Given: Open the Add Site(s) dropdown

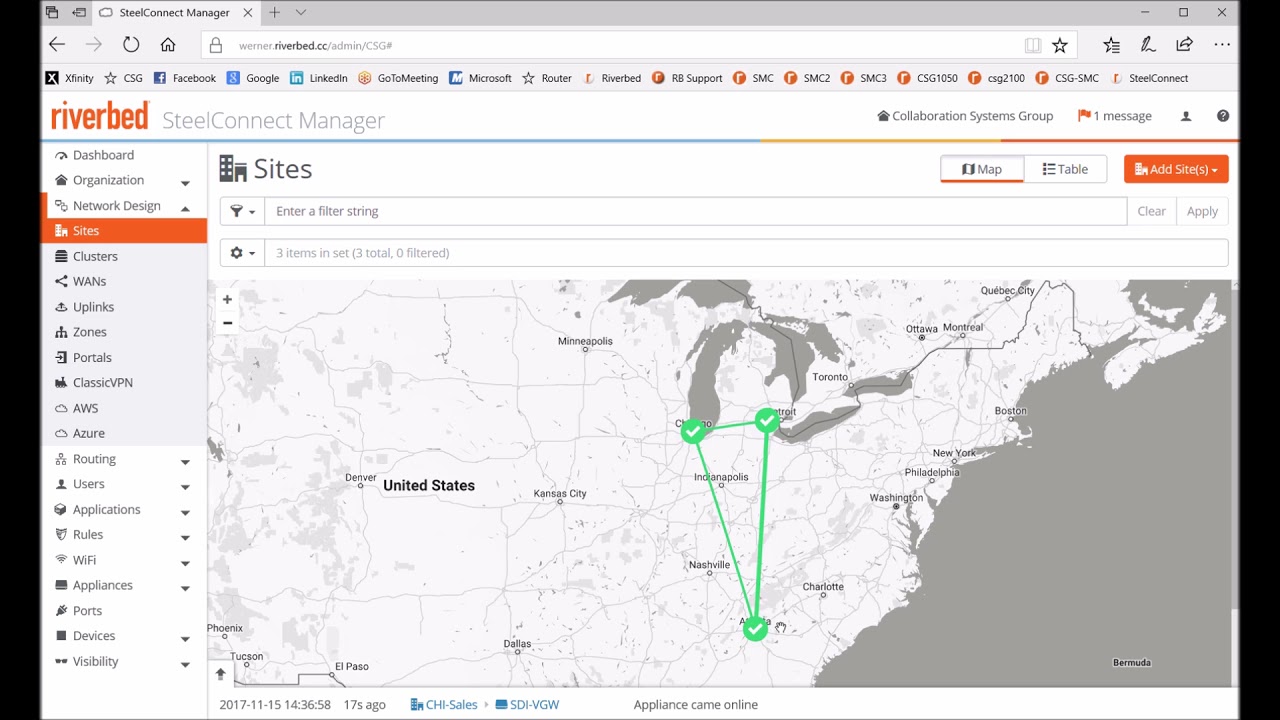Looking at the screenshot, I should pyautogui.click(x=1176, y=169).
